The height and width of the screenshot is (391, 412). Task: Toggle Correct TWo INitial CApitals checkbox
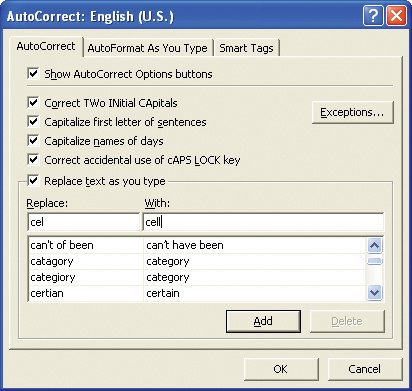coord(33,103)
